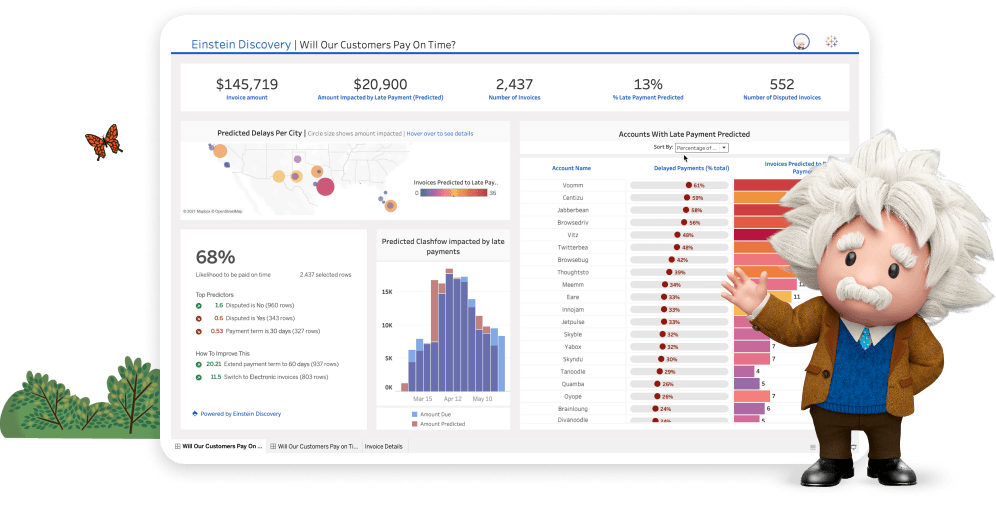This screenshot has height=510, width=996.
Task: Open the second Will Our Customers Pay on Ti... tab
Action: point(314,446)
